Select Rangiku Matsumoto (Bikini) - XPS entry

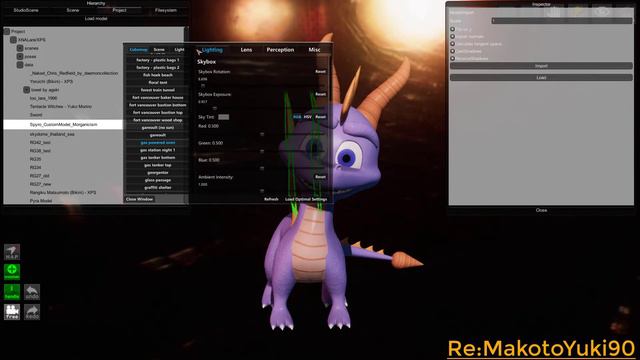[x=63, y=192]
